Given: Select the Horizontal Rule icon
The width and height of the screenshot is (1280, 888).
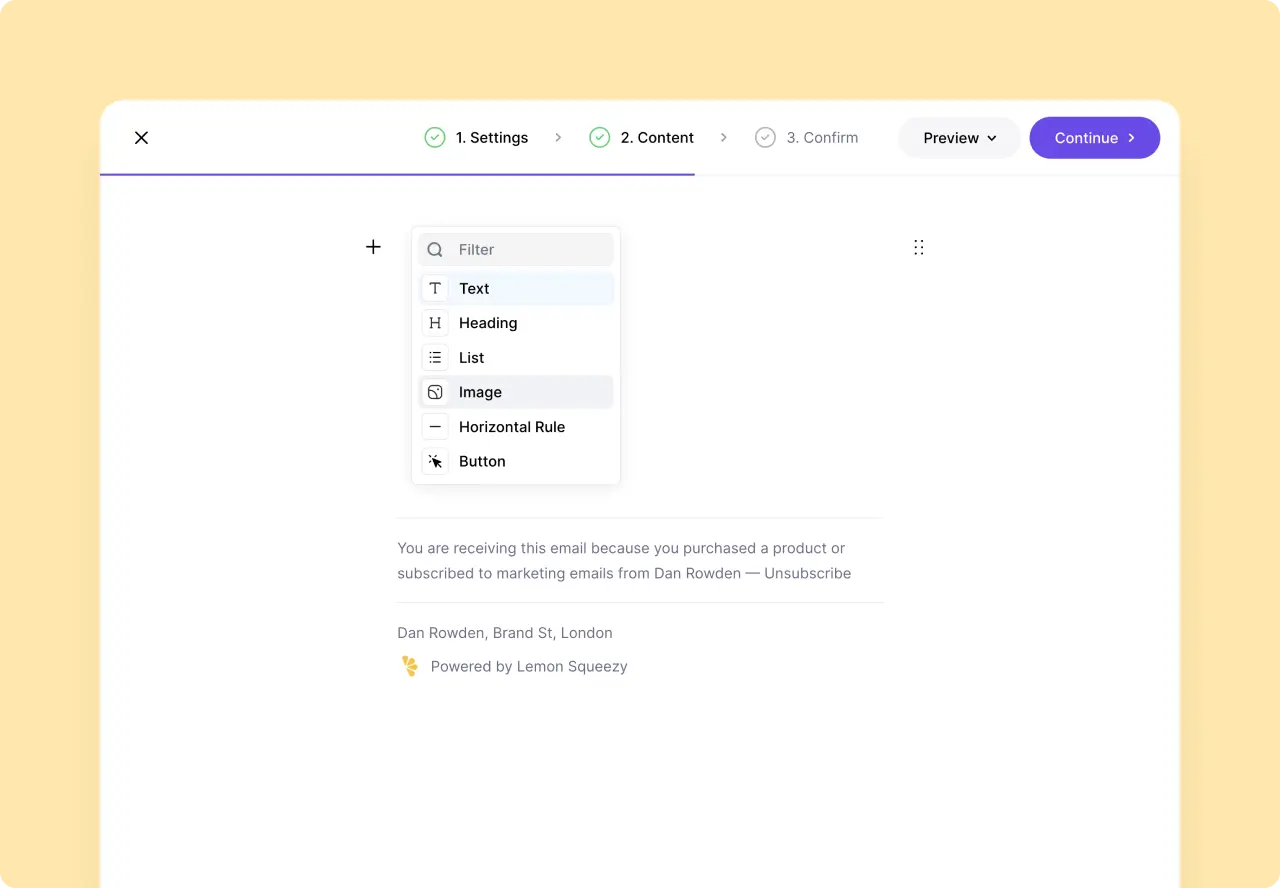Looking at the screenshot, I should 435,426.
